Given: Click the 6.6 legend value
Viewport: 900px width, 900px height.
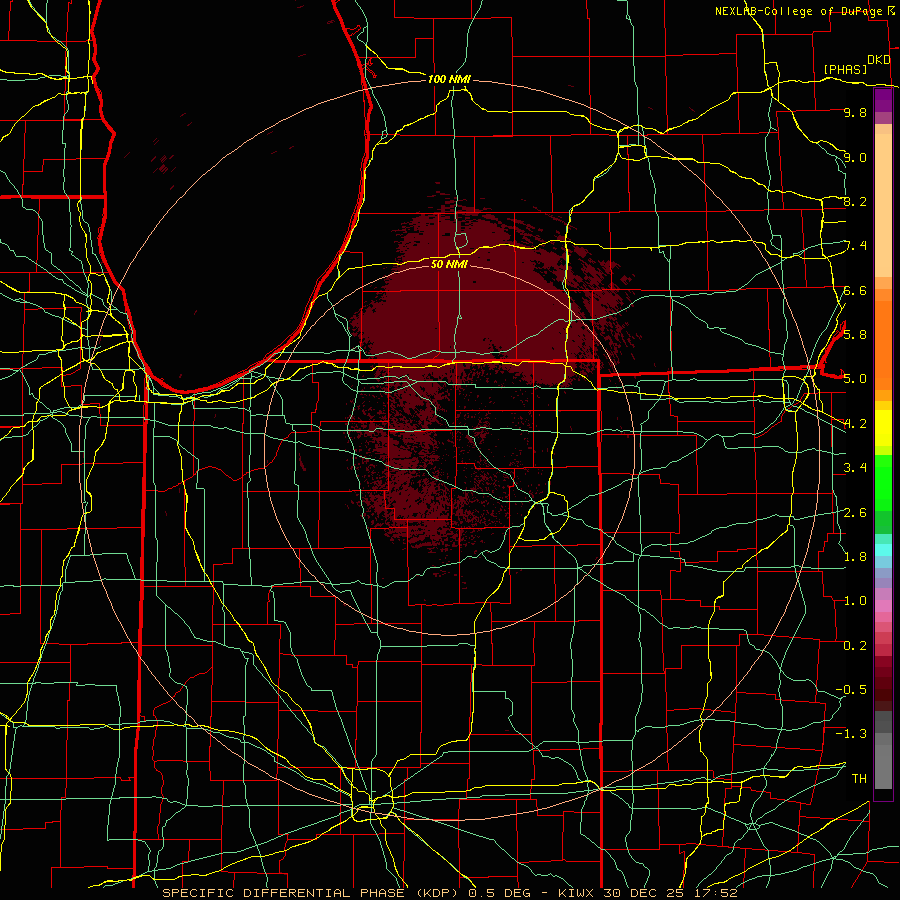Looking at the screenshot, I should tap(855, 290).
